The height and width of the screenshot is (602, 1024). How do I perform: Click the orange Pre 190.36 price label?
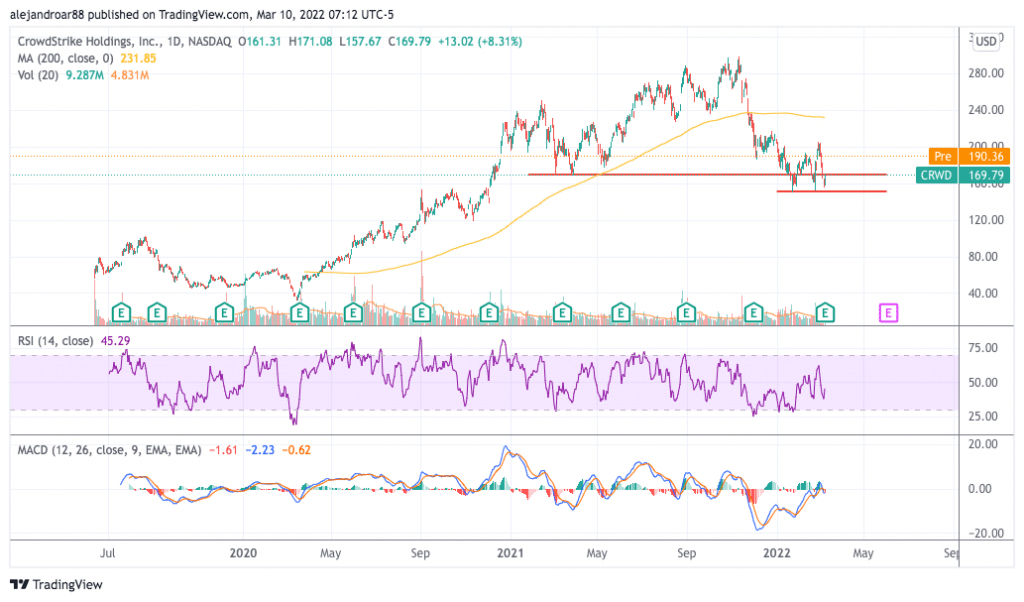(x=969, y=157)
